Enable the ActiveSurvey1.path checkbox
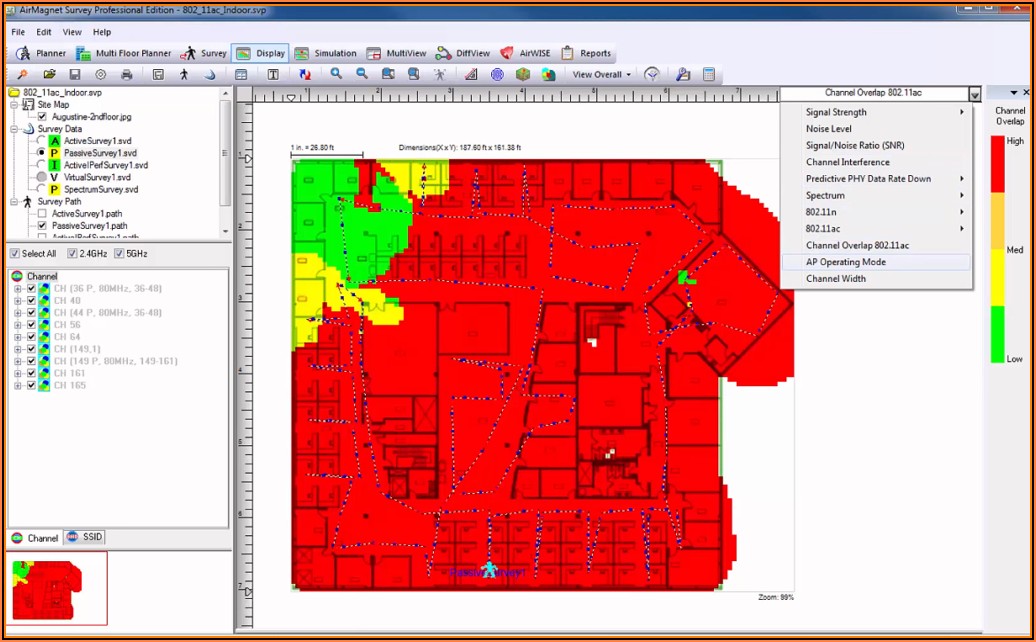1036x642 pixels. 41,214
